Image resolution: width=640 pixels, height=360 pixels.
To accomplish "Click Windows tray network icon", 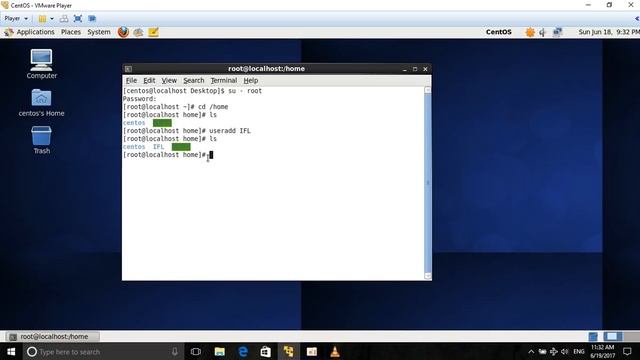I will coord(553,351).
